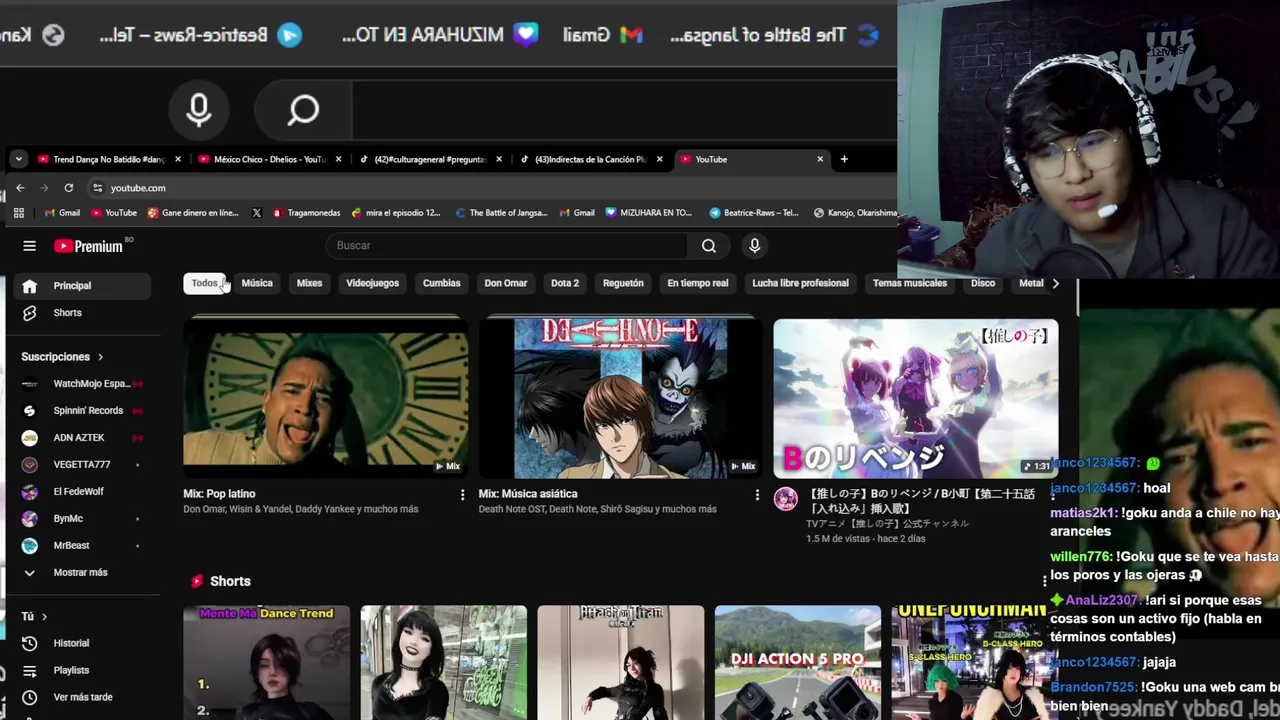Select the Cumbias filter chip
Image resolution: width=1280 pixels, height=720 pixels.
[x=441, y=284]
